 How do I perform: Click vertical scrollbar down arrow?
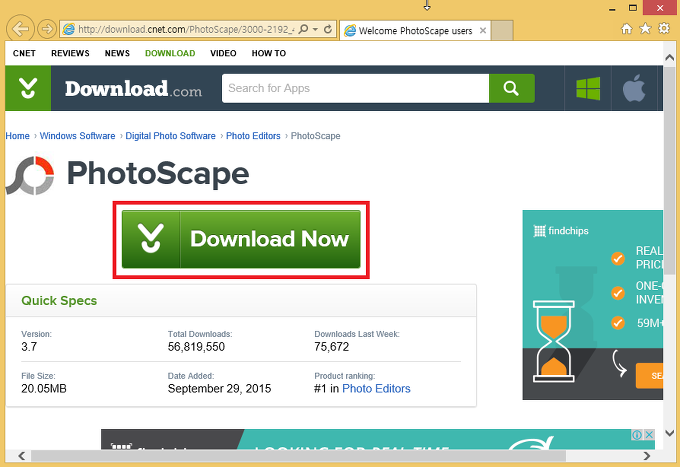[669, 433]
